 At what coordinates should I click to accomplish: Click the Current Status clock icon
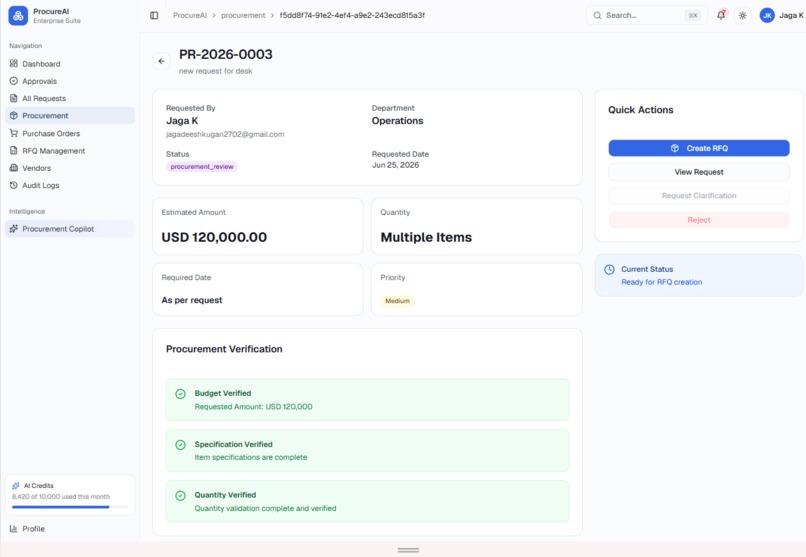point(609,269)
